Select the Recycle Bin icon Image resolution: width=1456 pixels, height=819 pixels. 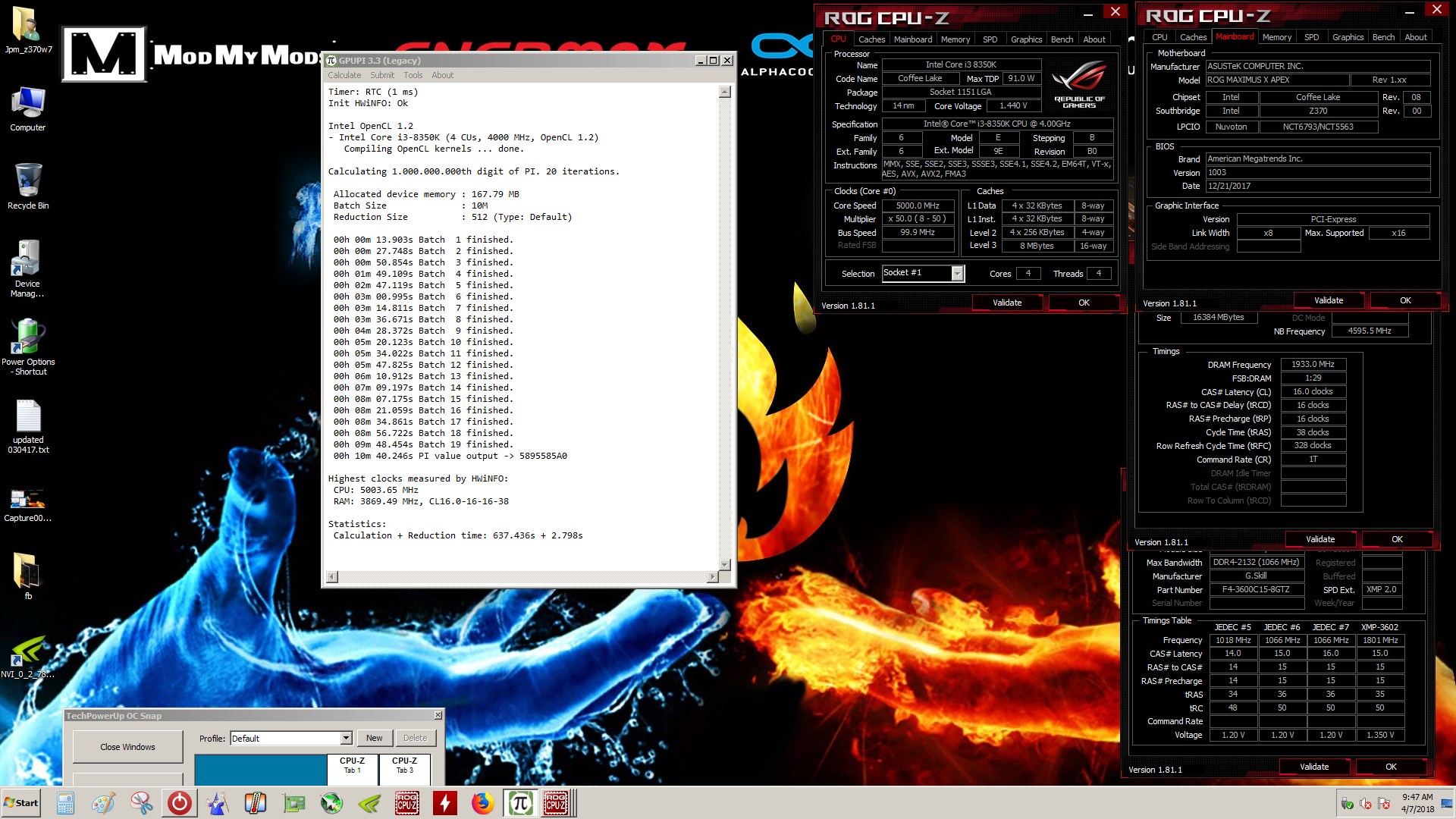pos(28,186)
